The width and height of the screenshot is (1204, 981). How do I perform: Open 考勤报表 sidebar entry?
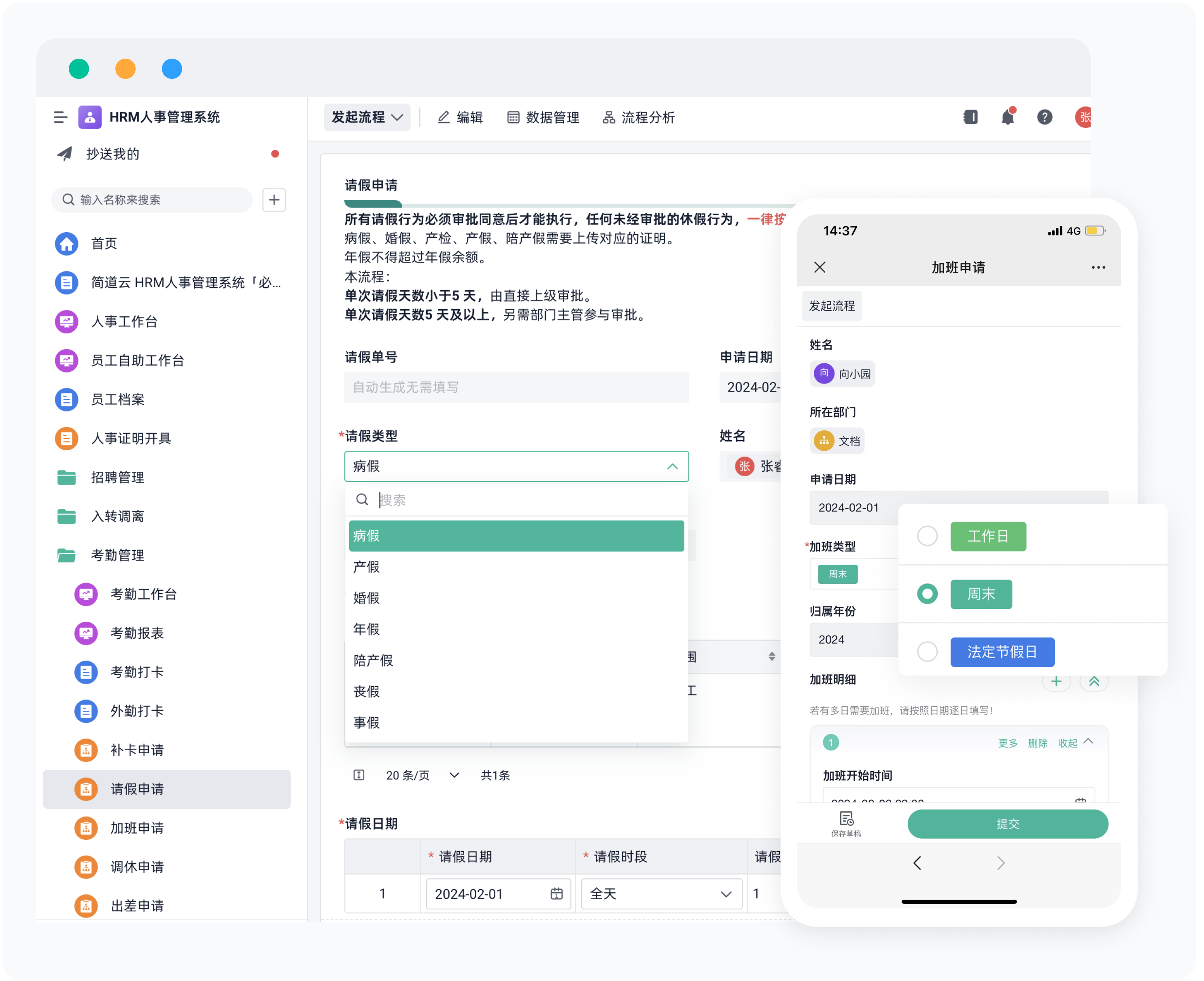click(136, 633)
